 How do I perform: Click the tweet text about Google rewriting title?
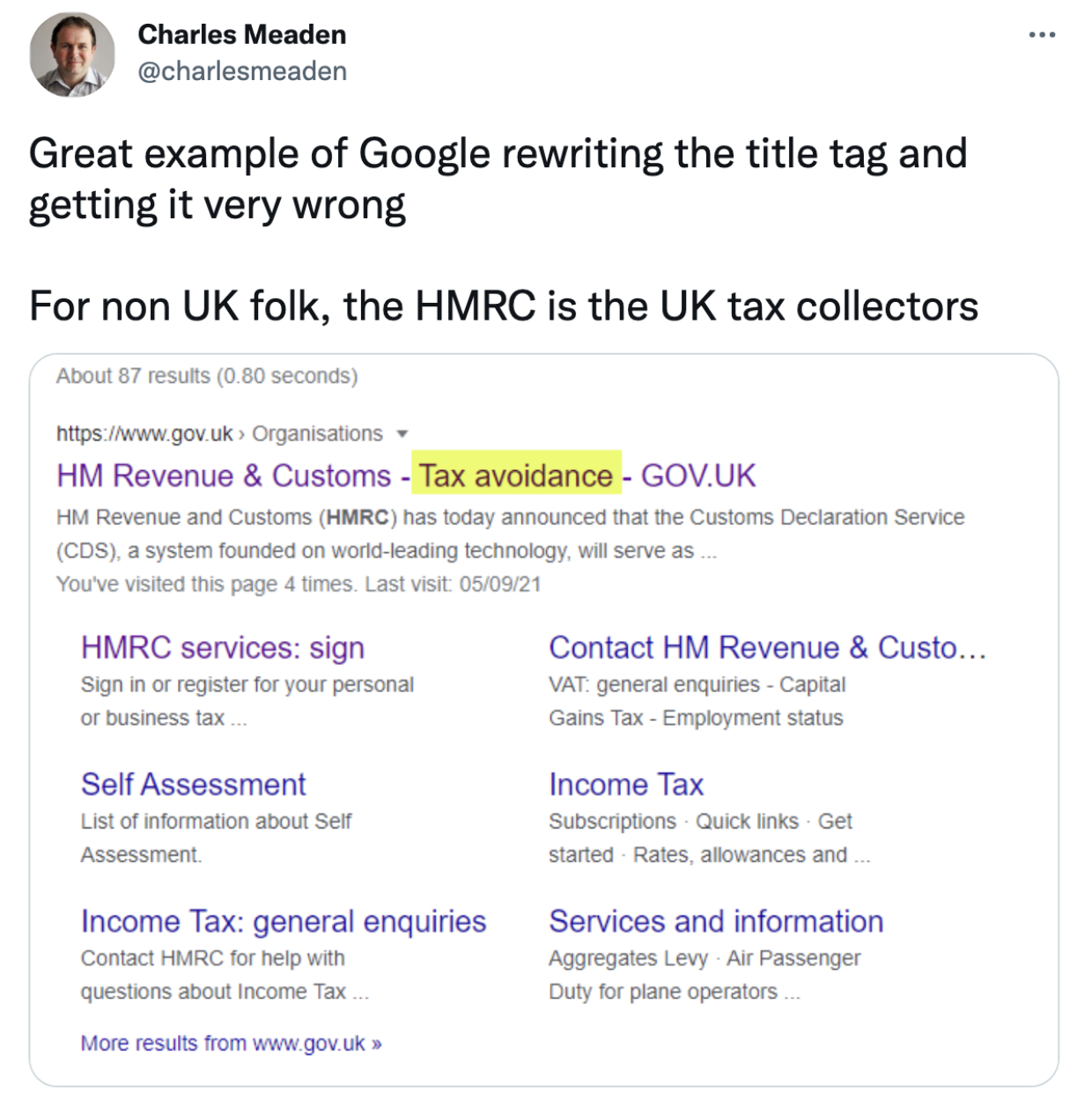(498, 179)
